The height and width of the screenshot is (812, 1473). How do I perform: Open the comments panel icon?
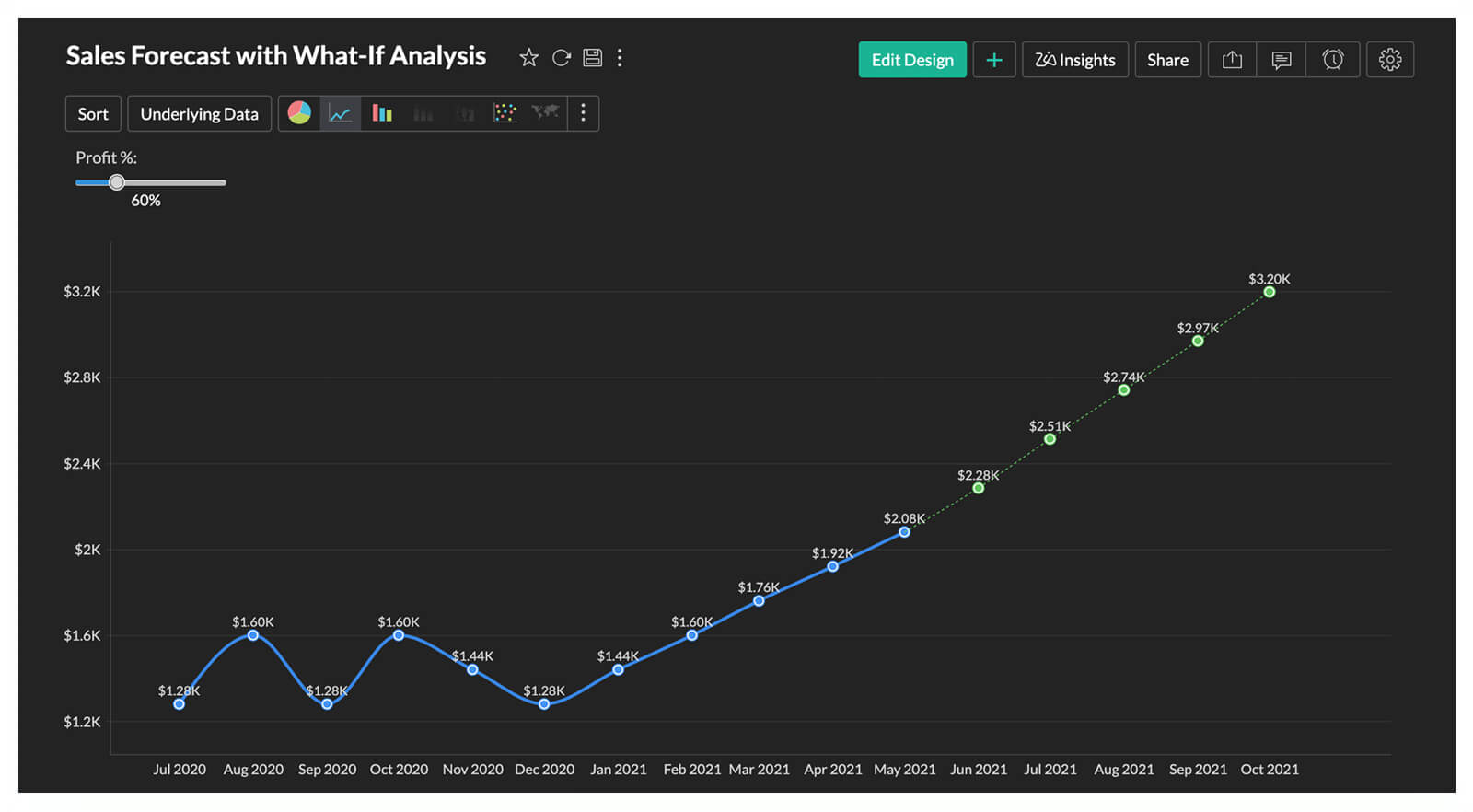1281,60
